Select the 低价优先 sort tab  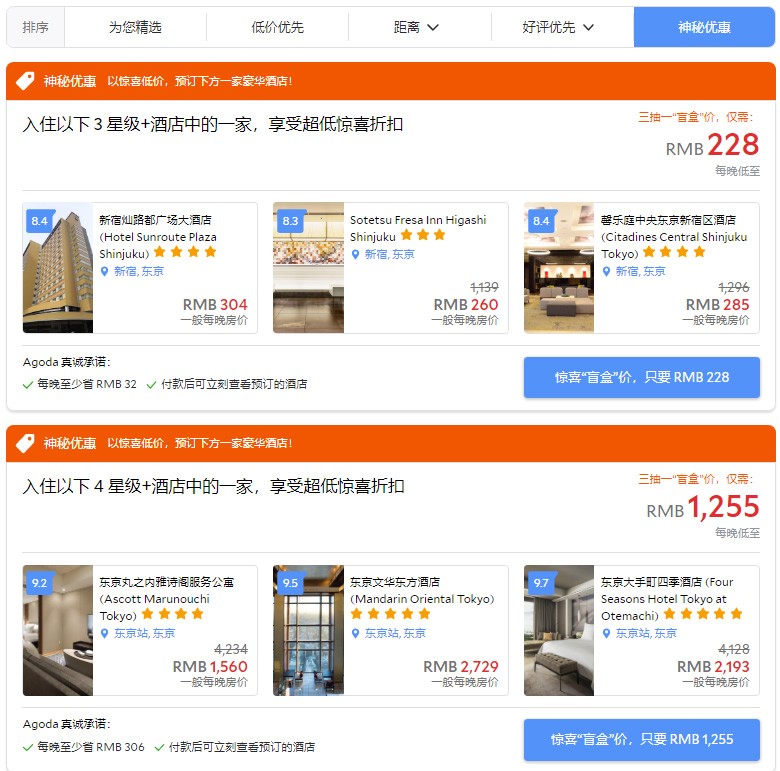tap(277, 27)
